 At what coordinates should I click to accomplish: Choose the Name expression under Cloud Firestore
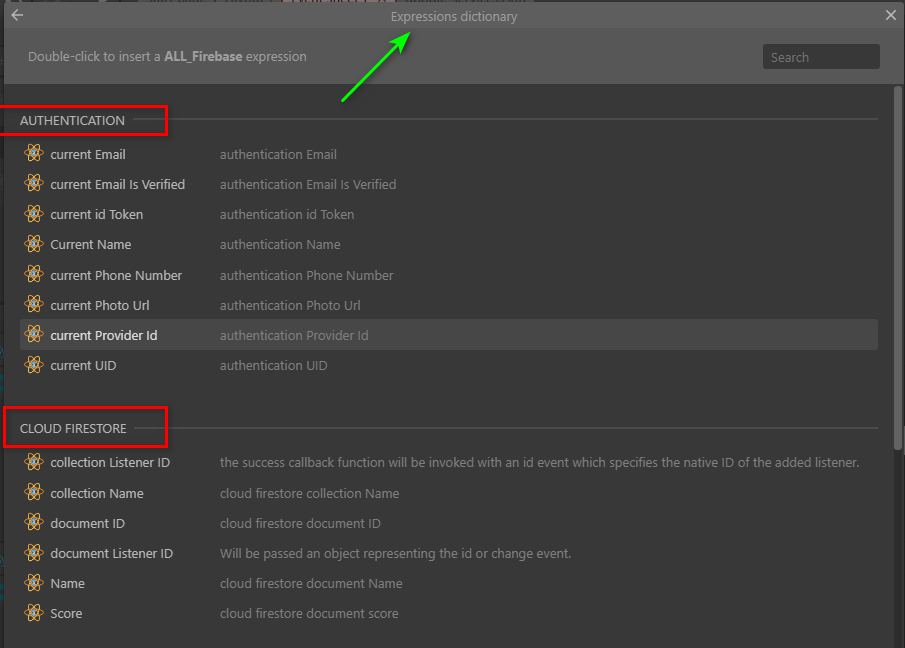point(67,583)
